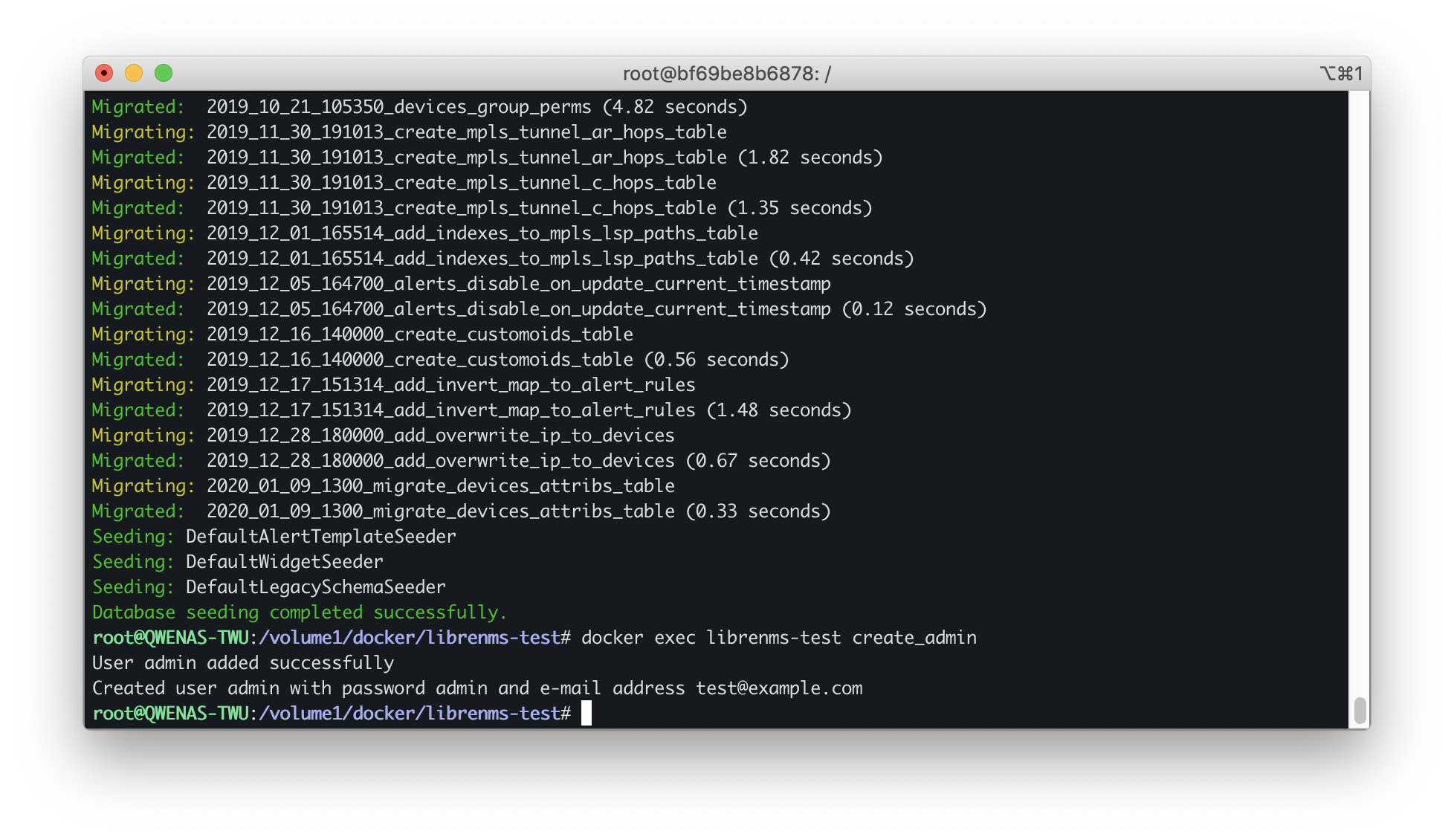Click the 'docker exec librenms-test create_admin' command text
This screenshot has width=1454, height=840.
(778, 638)
